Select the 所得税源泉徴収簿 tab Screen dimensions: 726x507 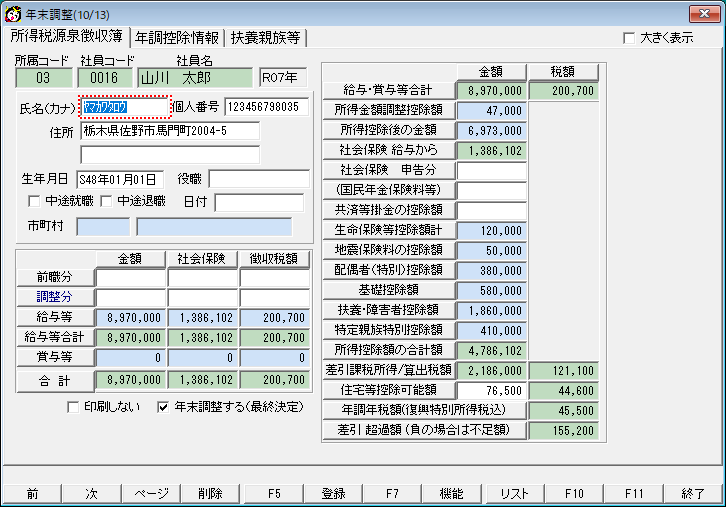(67, 37)
